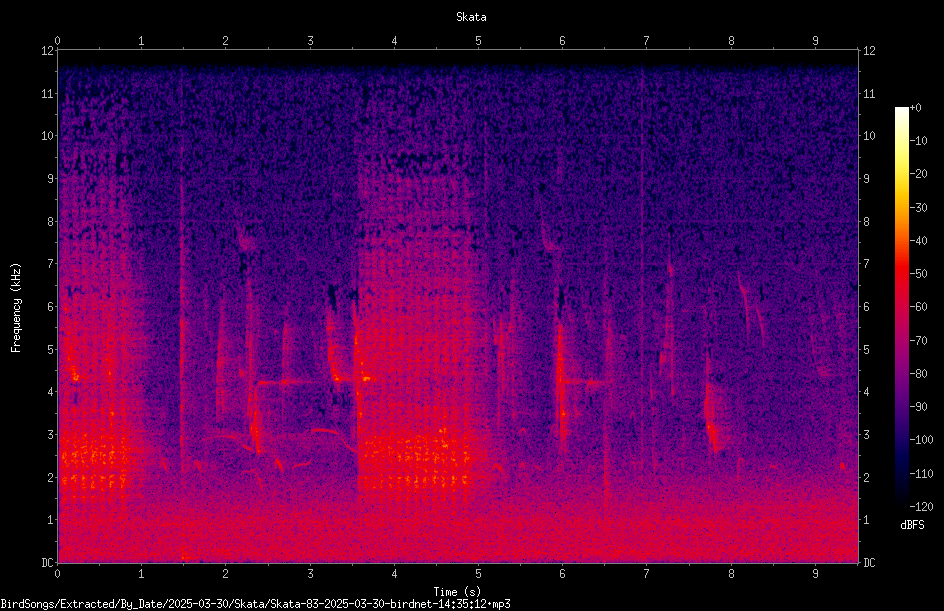Click the "2" tick on the bottom time axis
The width and height of the screenshot is (944, 611).
[225, 574]
